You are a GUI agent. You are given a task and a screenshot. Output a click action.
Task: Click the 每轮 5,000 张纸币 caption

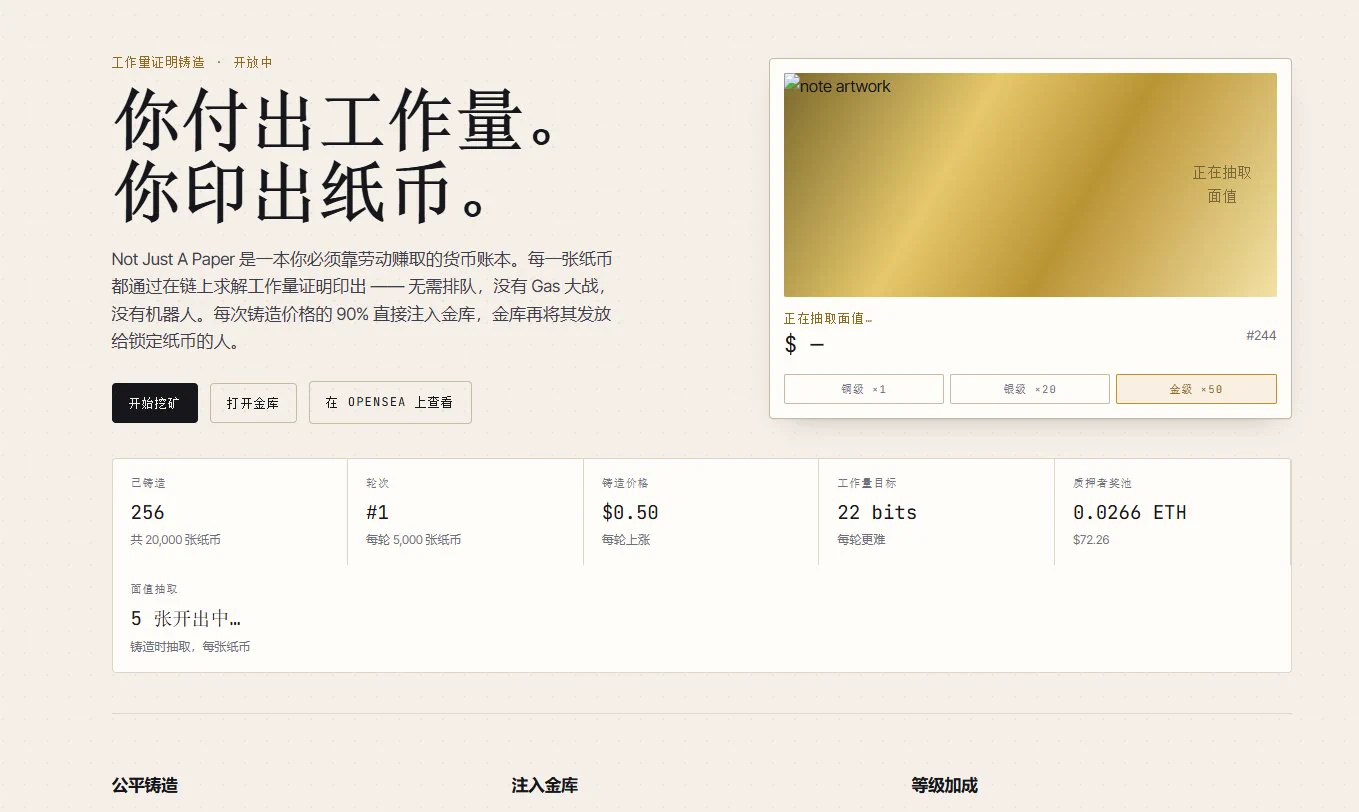tap(414, 540)
